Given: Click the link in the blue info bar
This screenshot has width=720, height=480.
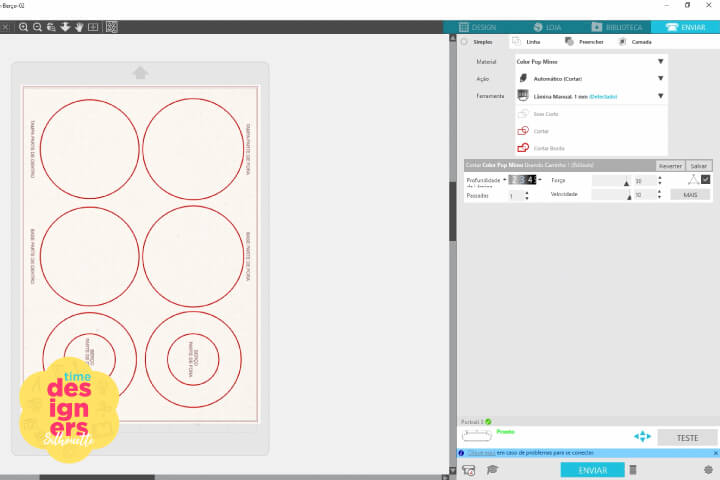Looking at the screenshot, I should [481, 453].
